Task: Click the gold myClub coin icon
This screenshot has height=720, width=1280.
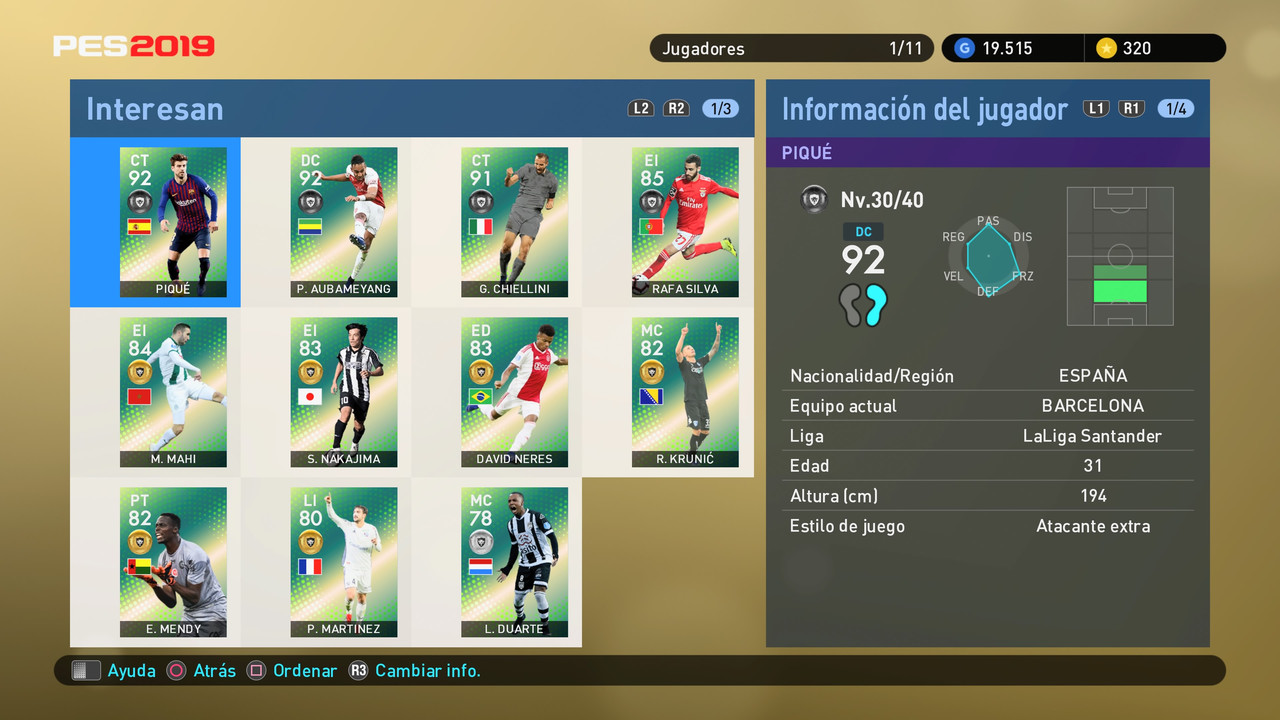Action: pos(1105,48)
